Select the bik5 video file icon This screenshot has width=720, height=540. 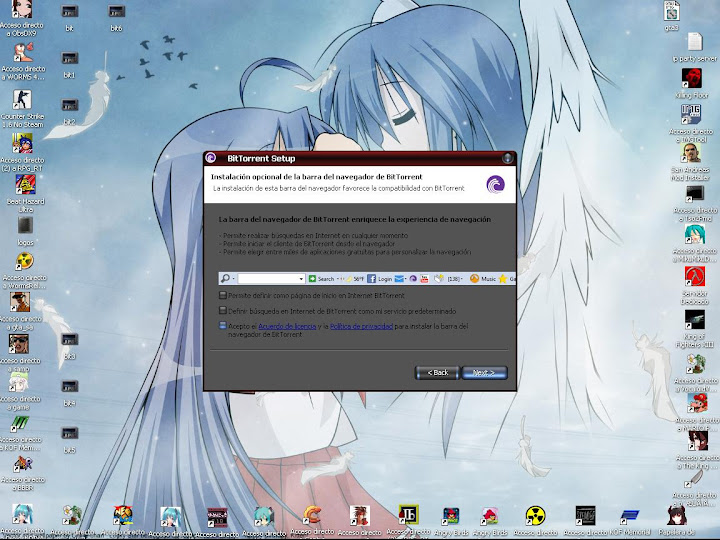70,434
